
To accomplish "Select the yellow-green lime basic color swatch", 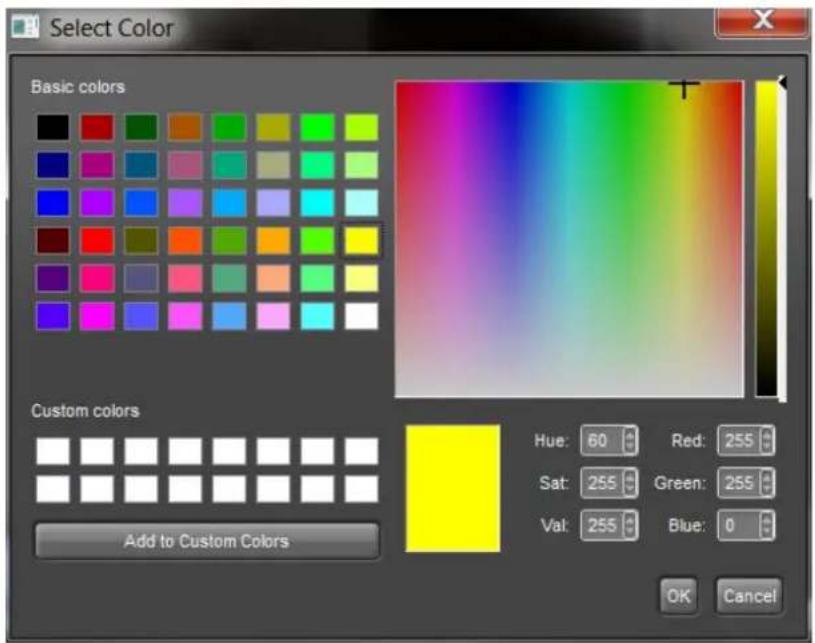I will click(x=361, y=127).
